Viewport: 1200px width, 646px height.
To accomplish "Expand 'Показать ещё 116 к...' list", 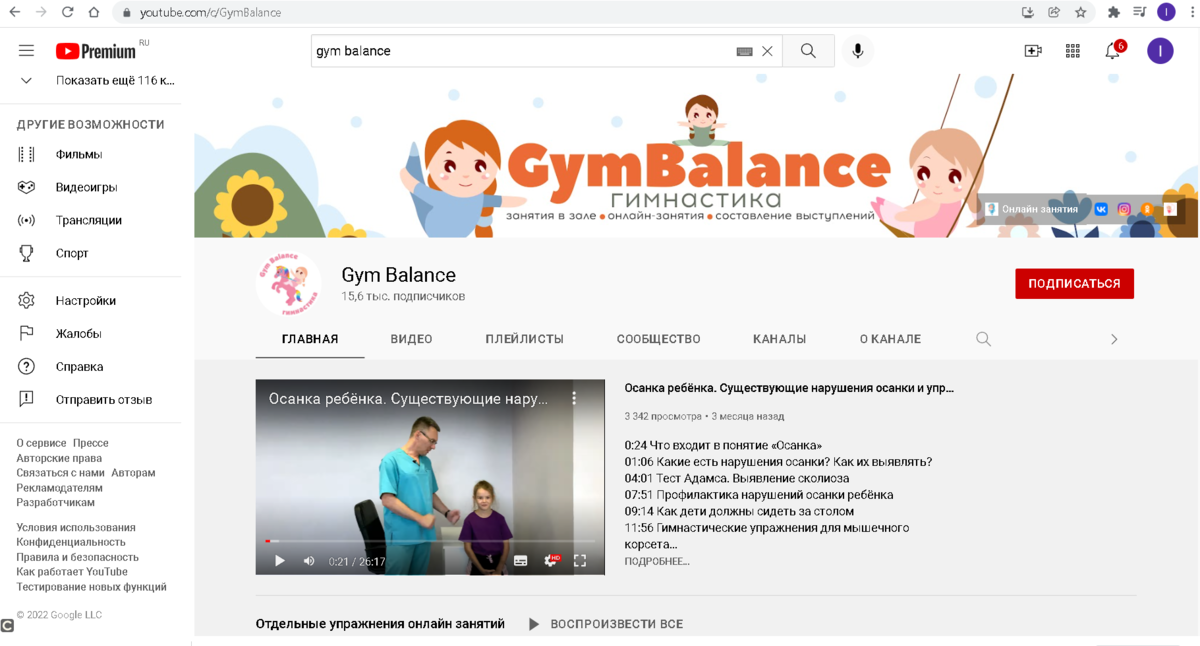I will (97, 80).
